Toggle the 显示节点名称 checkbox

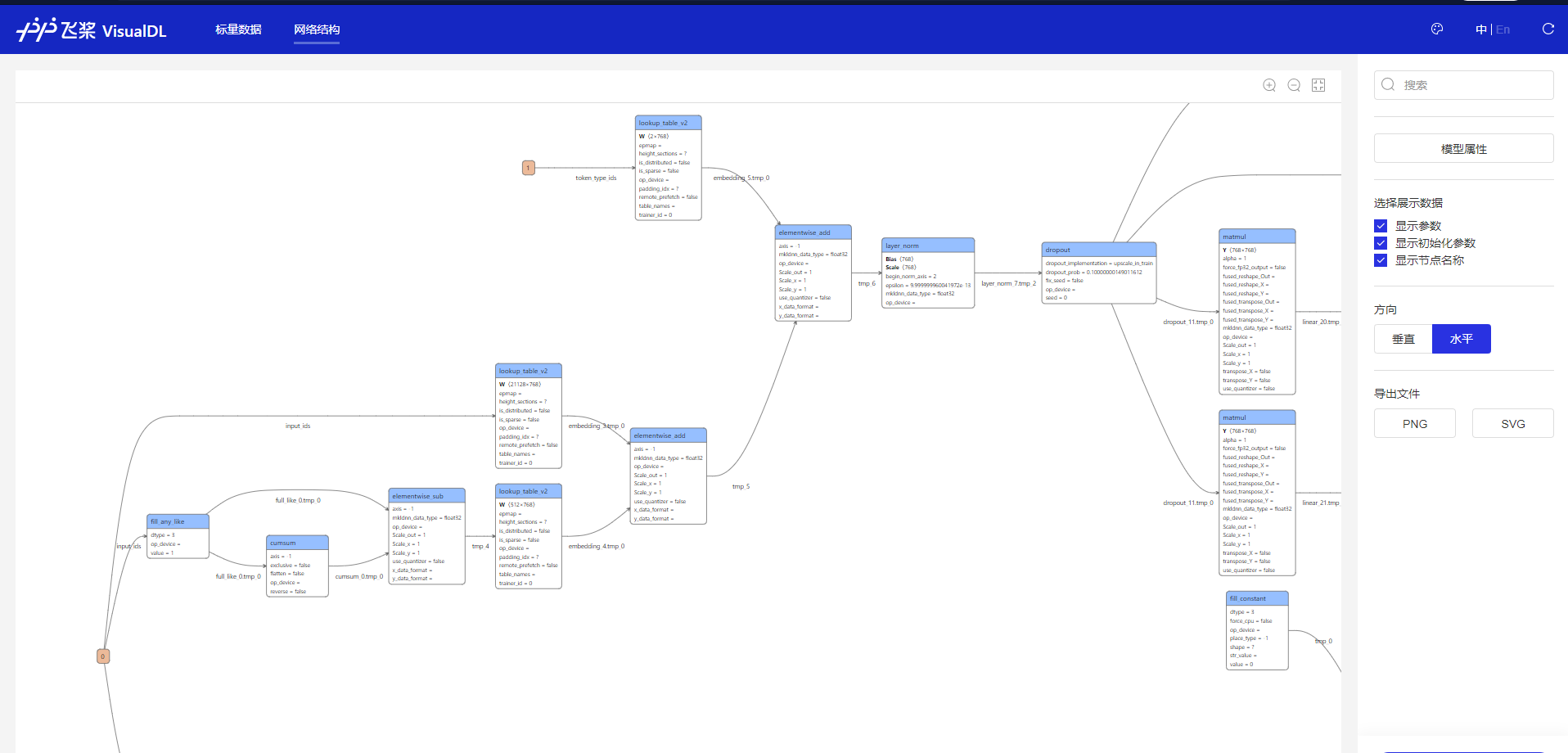[x=1381, y=260]
